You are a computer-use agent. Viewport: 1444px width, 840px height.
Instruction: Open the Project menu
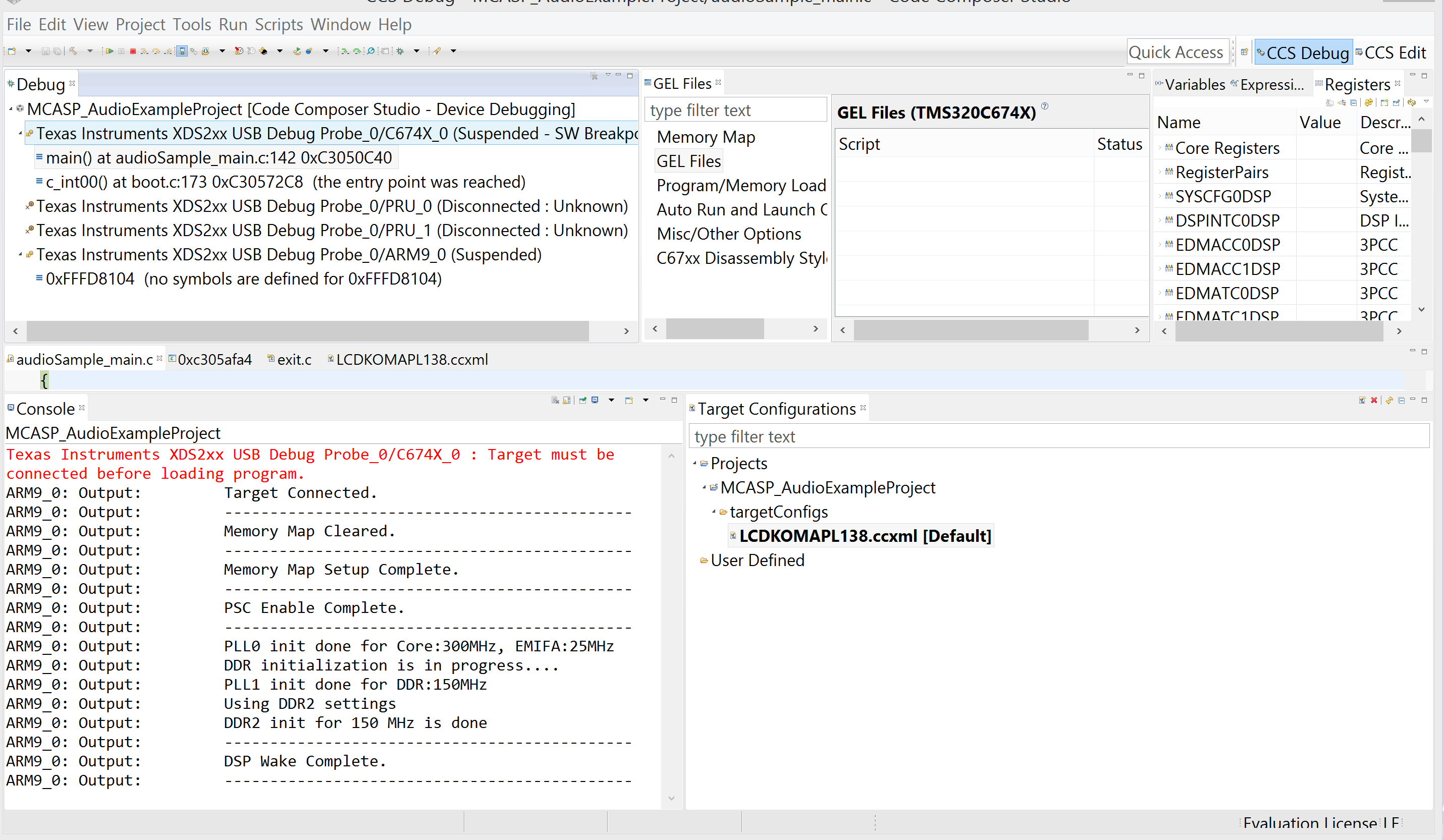pyautogui.click(x=140, y=25)
